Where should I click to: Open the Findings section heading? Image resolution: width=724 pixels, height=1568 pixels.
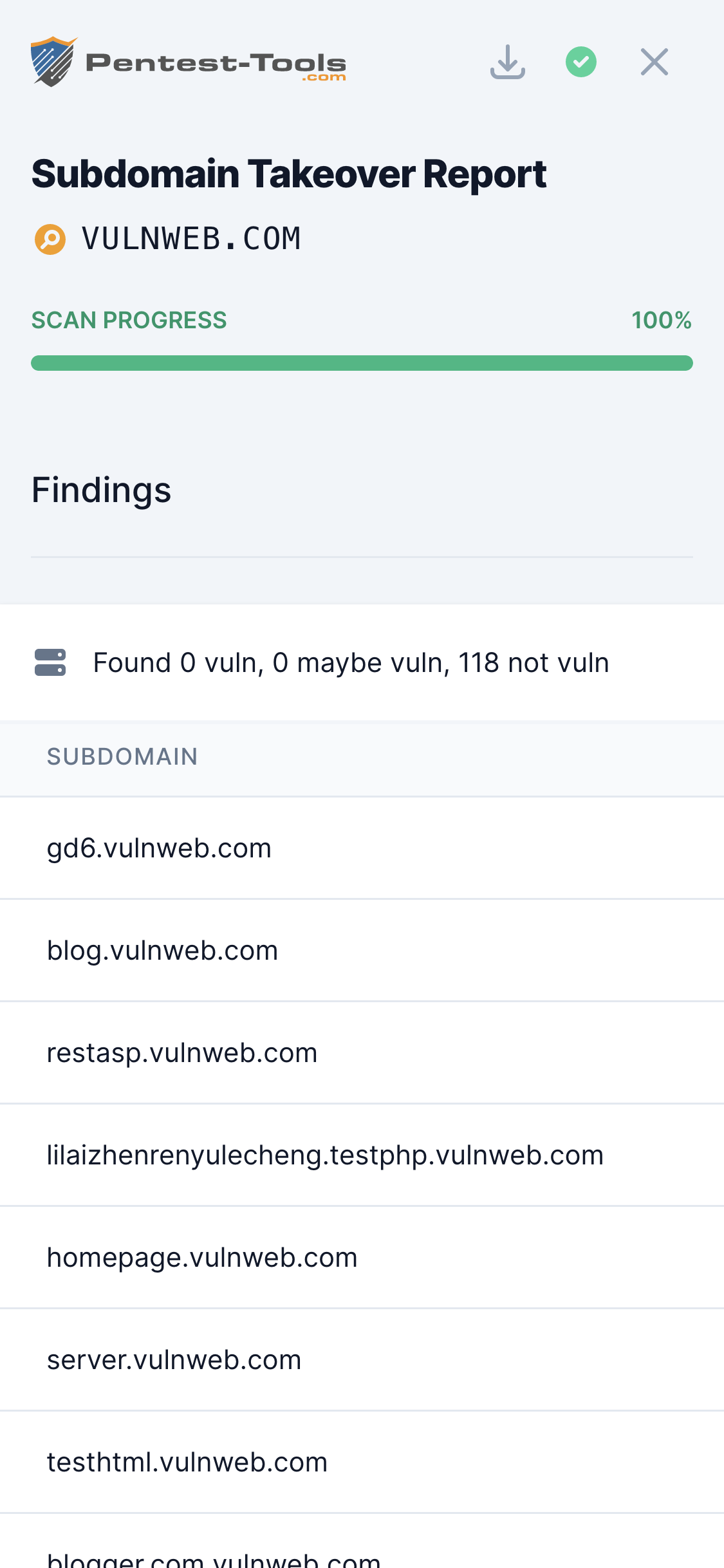pos(101,490)
